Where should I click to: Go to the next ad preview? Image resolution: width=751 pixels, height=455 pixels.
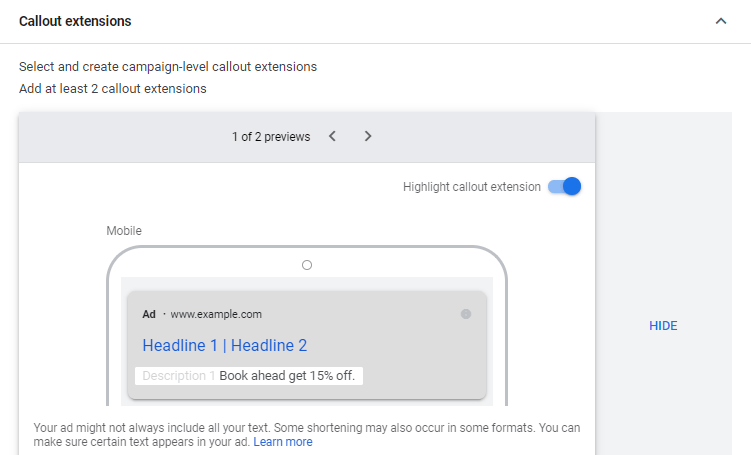pos(367,136)
